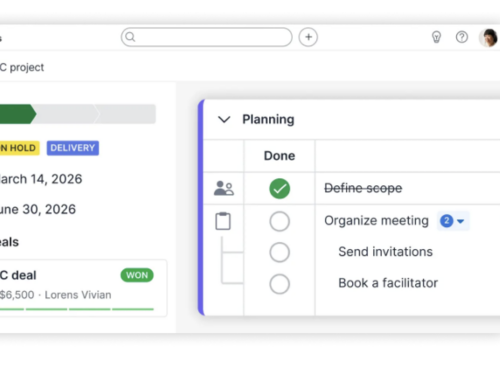
Task: Click the clipboard icon beside Organize meeting
Action: tap(223, 221)
